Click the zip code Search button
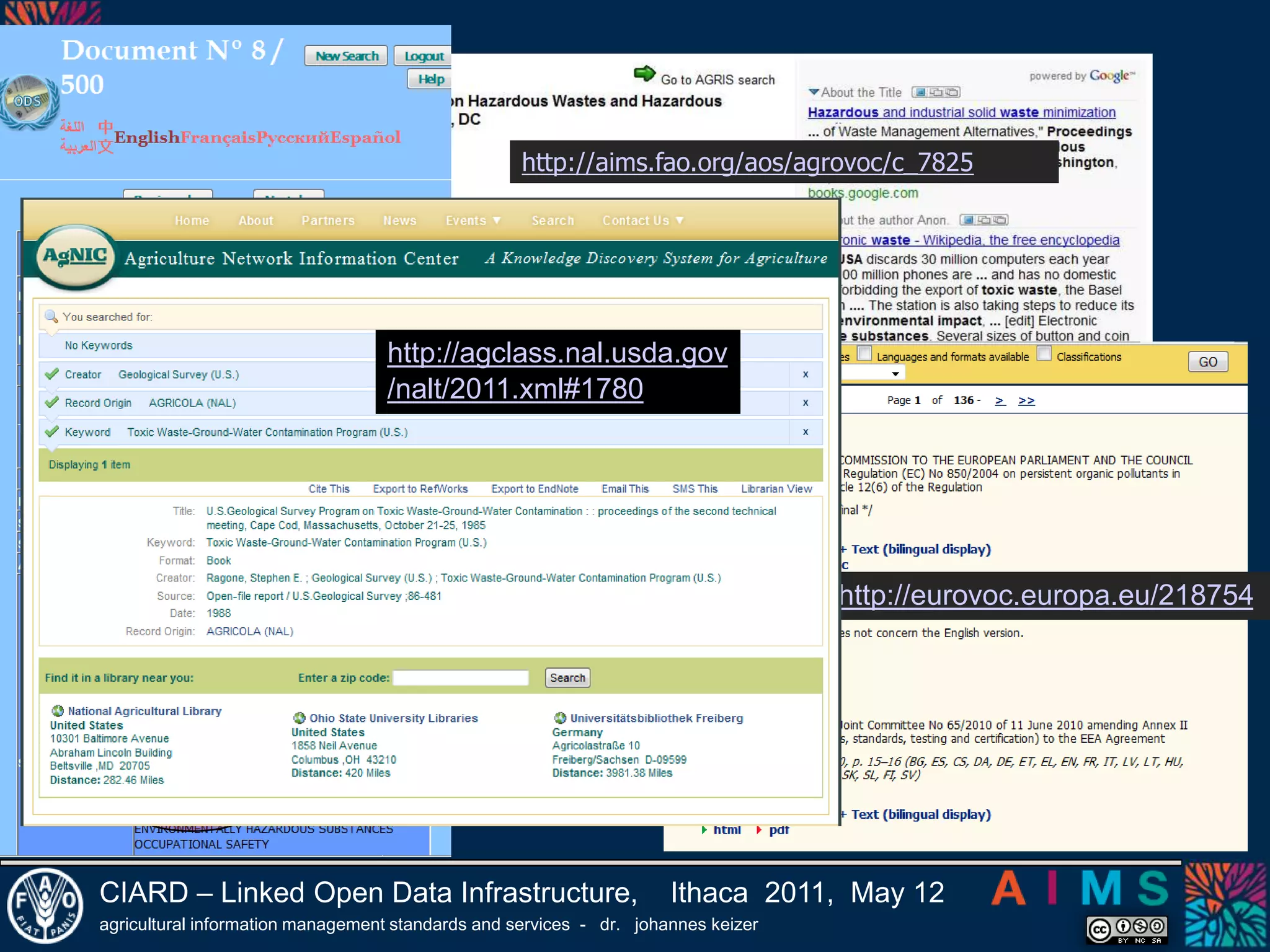The width and height of the screenshot is (1270, 952). click(567, 678)
